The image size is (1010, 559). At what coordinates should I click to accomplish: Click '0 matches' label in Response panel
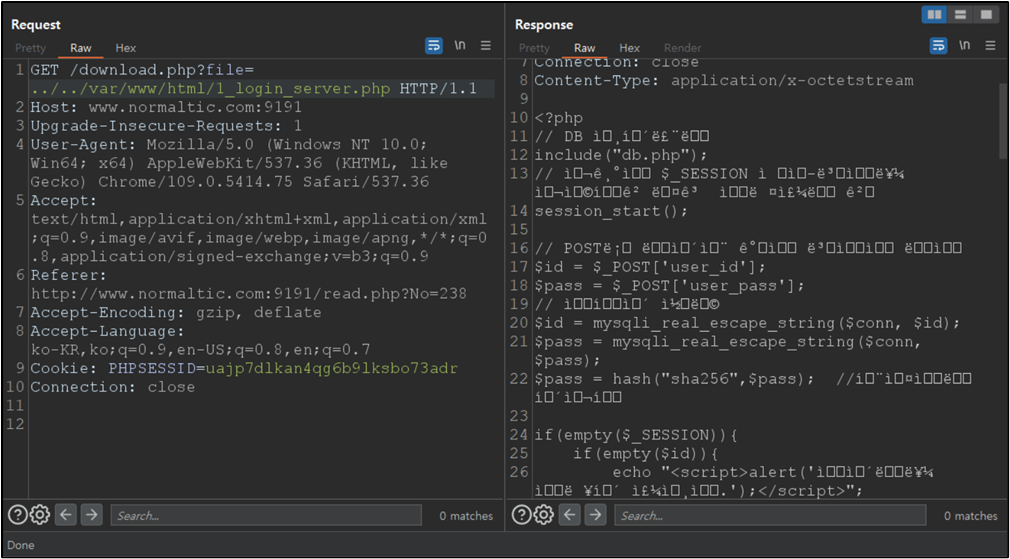[971, 516]
